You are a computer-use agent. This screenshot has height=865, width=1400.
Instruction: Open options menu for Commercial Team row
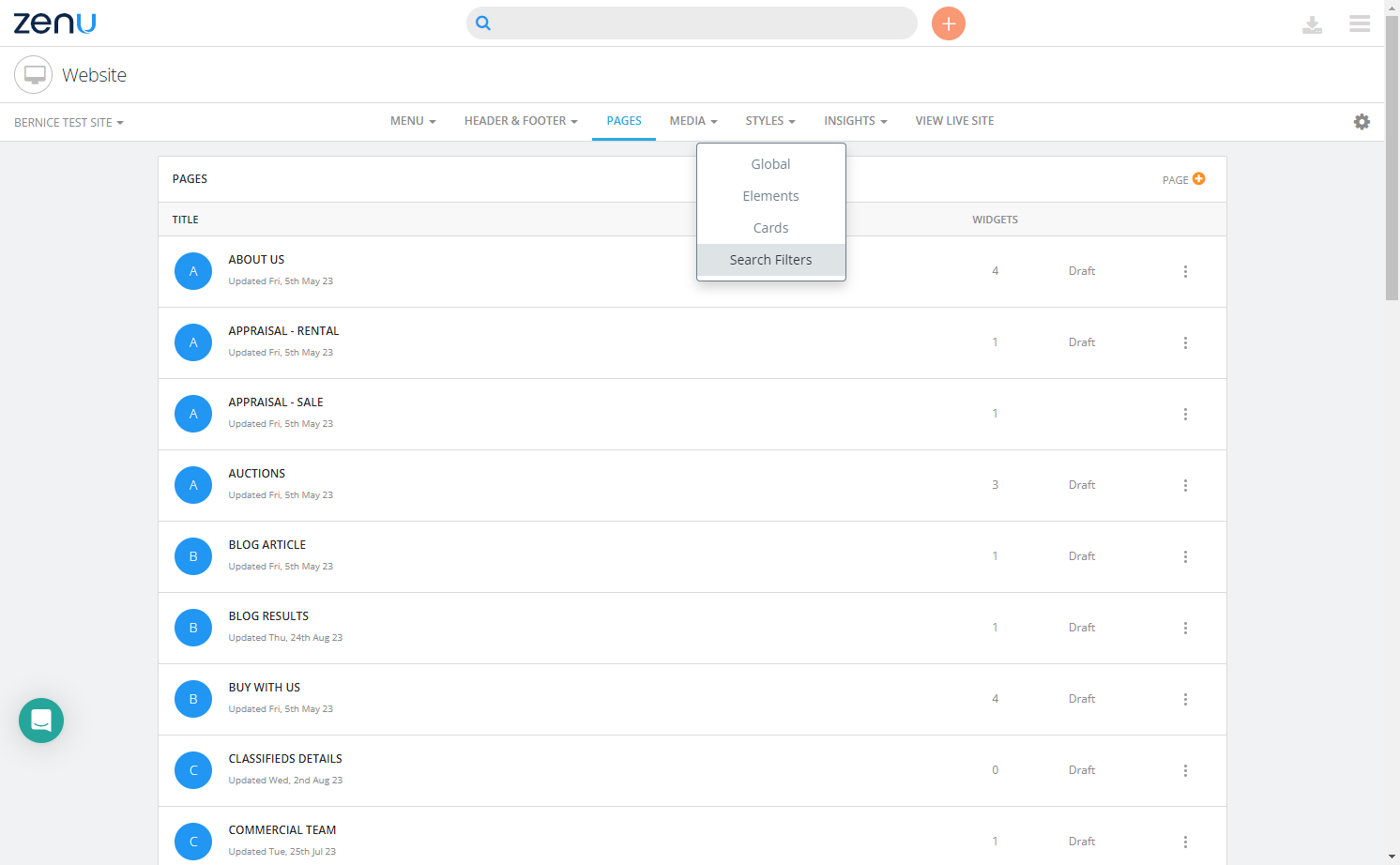[x=1185, y=842]
